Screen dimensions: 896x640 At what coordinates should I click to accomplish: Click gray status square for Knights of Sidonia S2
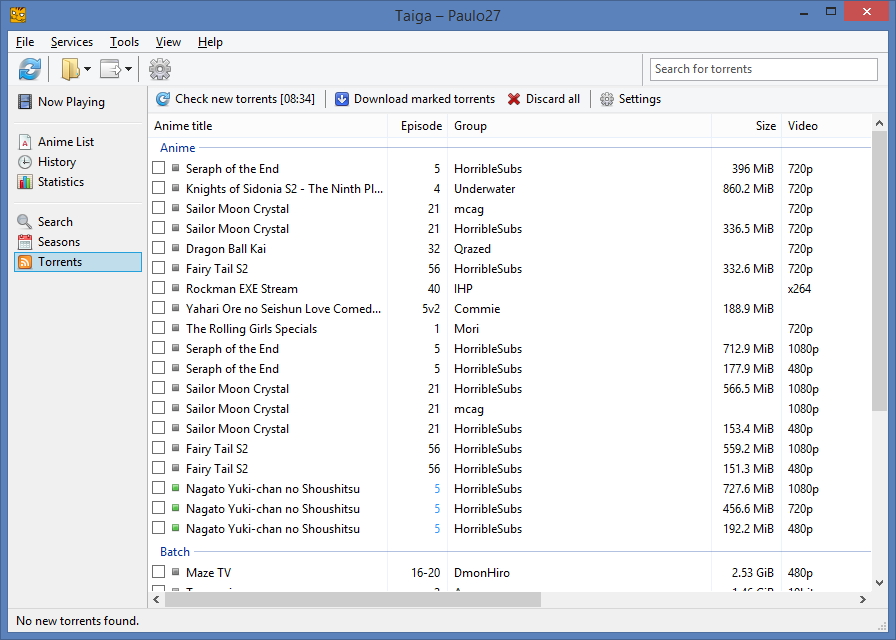pos(175,188)
